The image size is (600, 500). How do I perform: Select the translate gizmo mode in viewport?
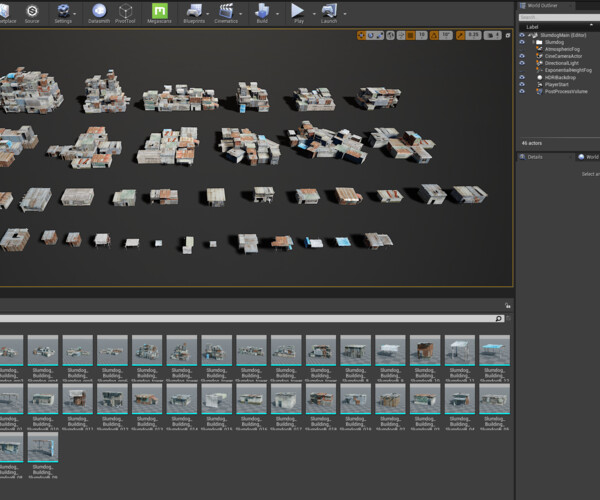[361, 36]
